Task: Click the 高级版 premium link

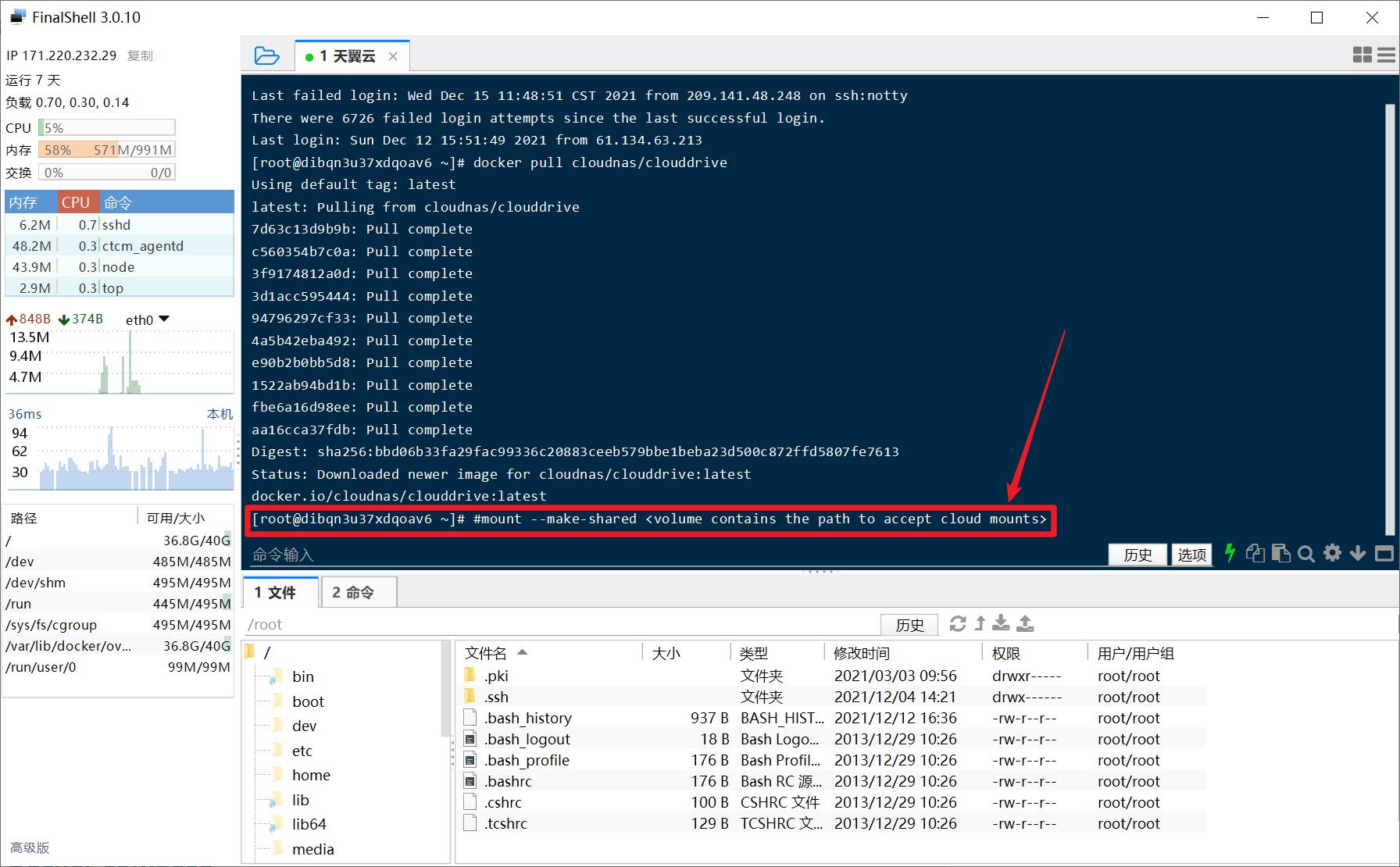Action: [30, 847]
